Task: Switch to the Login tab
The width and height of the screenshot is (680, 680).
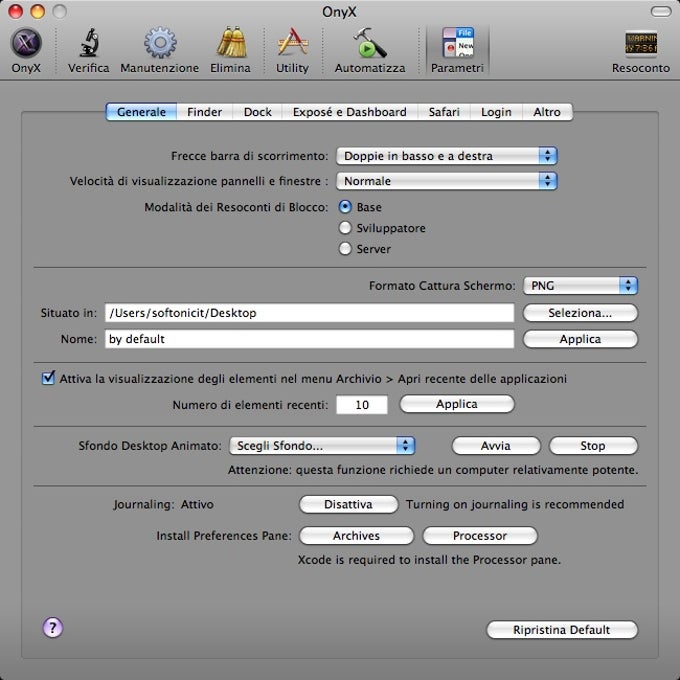Action: [x=496, y=112]
